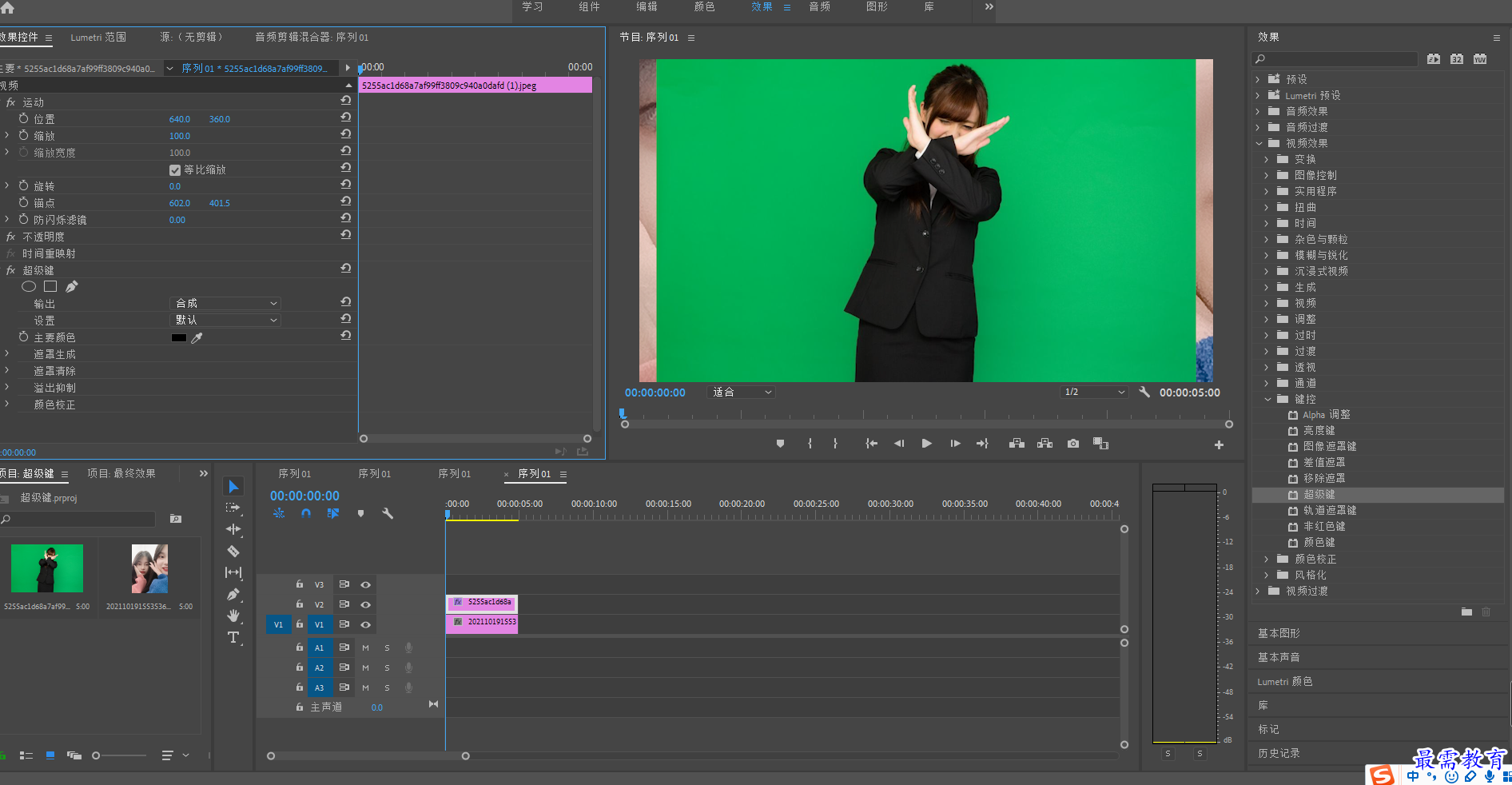The height and width of the screenshot is (785, 1512).
Task: Toggle timeline snap magnet icon
Action: [306, 513]
